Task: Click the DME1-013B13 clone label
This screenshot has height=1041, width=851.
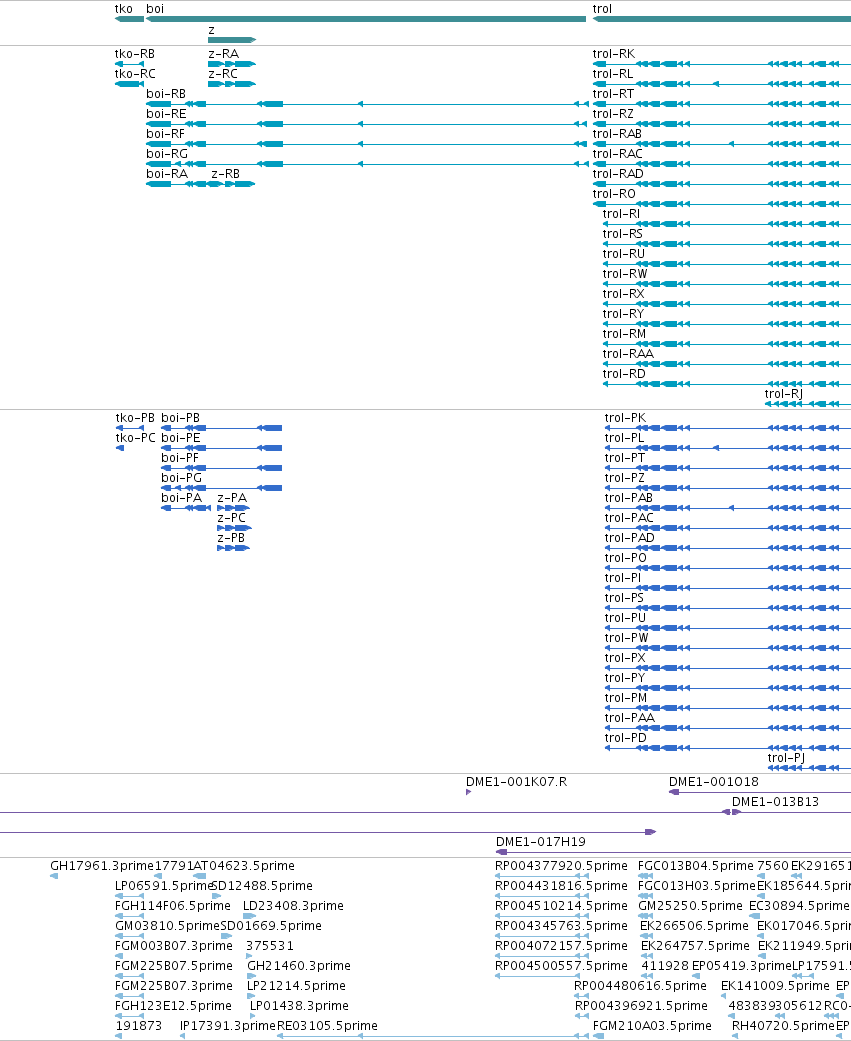Action: pyautogui.click(x=775, y=801)
